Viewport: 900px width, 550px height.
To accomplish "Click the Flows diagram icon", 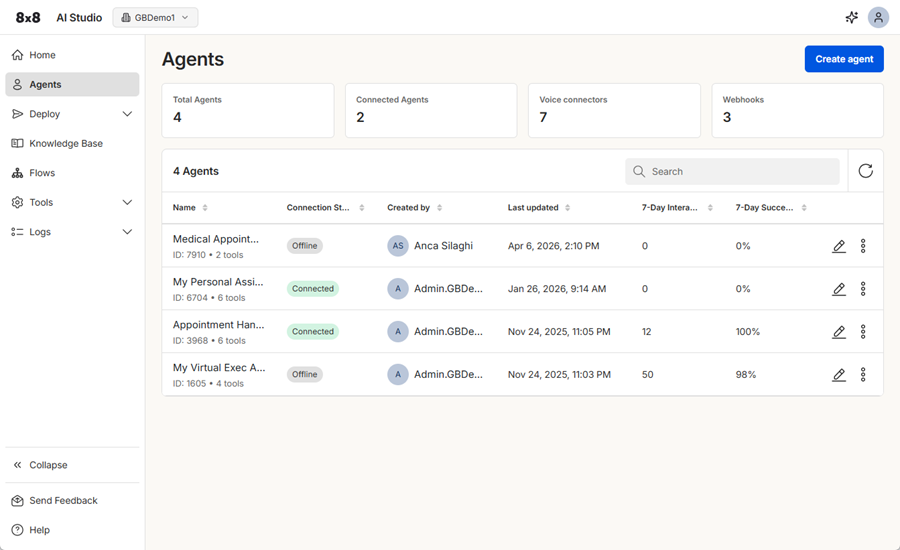I will [x=18, y=173].
